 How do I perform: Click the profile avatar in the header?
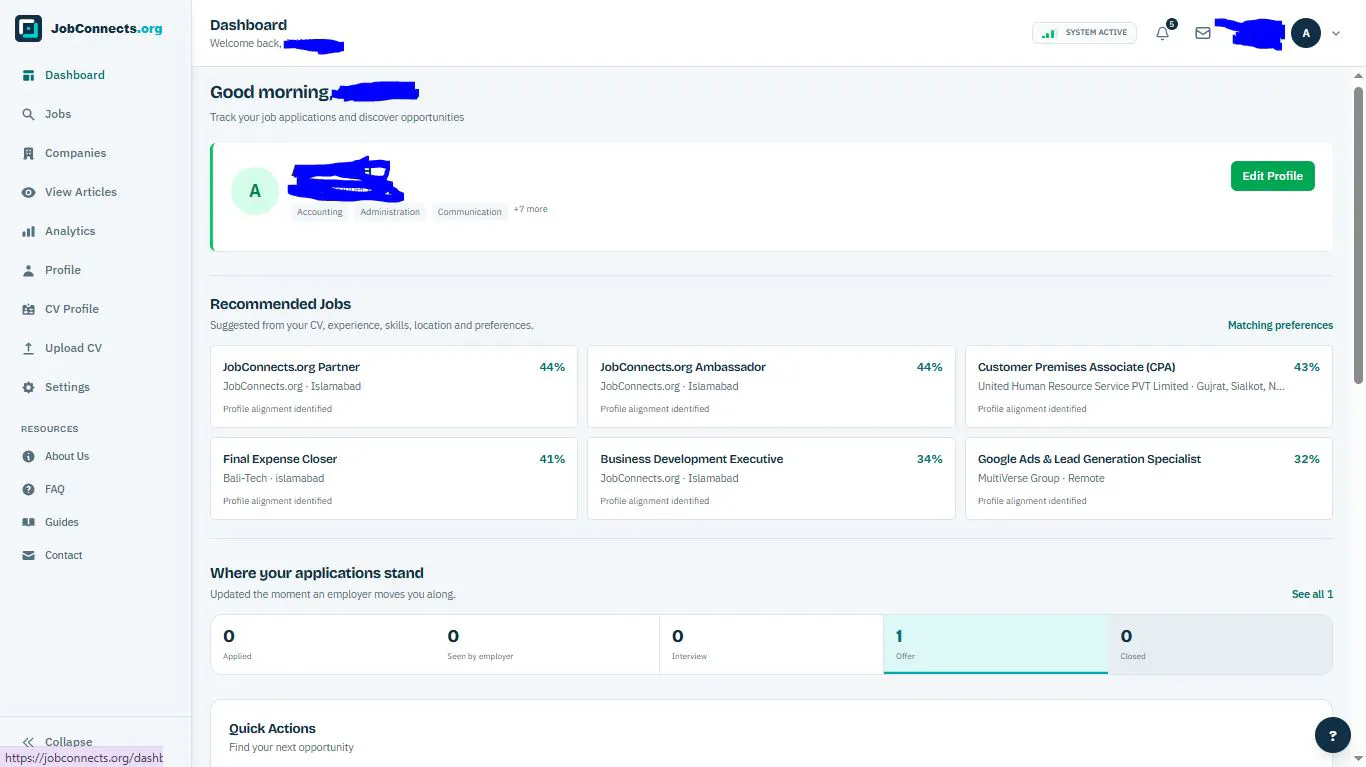[x=1306, y=33]
